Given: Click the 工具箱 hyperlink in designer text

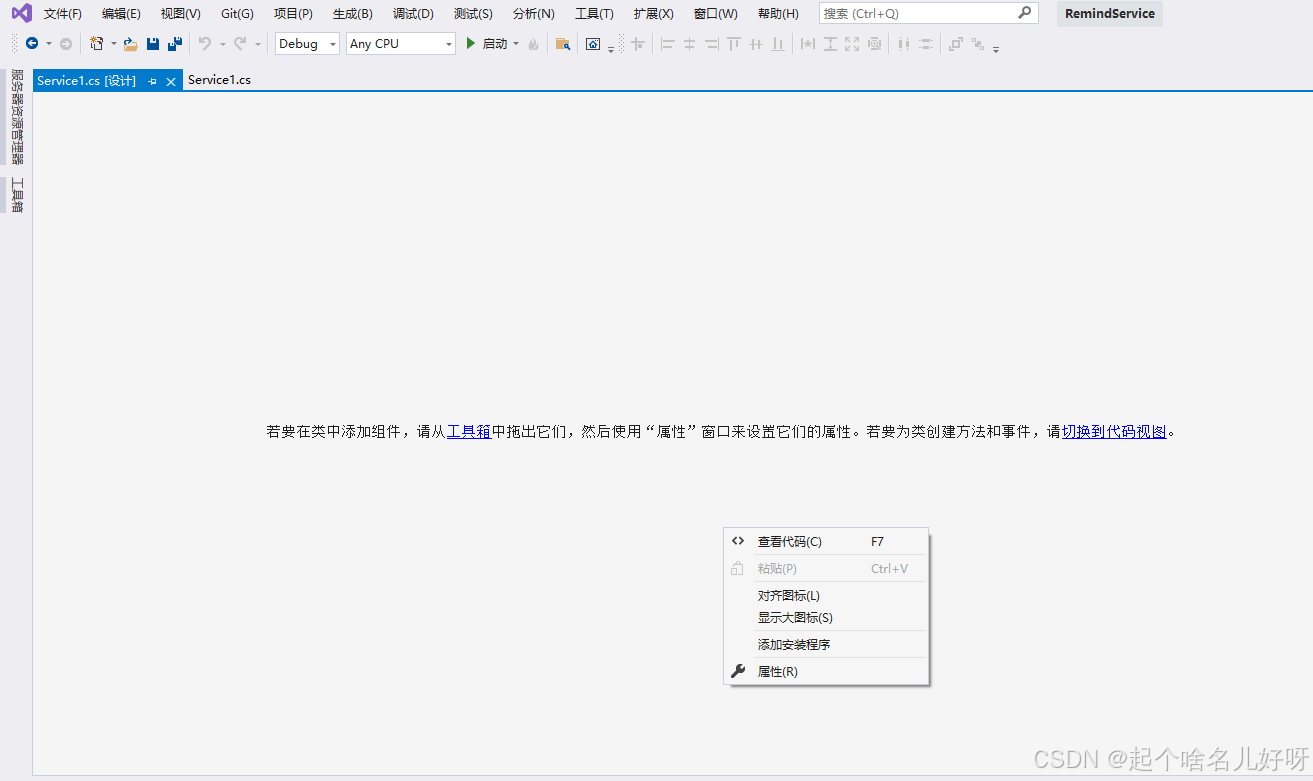Looking at the screenshot, I should click(468, 432).
